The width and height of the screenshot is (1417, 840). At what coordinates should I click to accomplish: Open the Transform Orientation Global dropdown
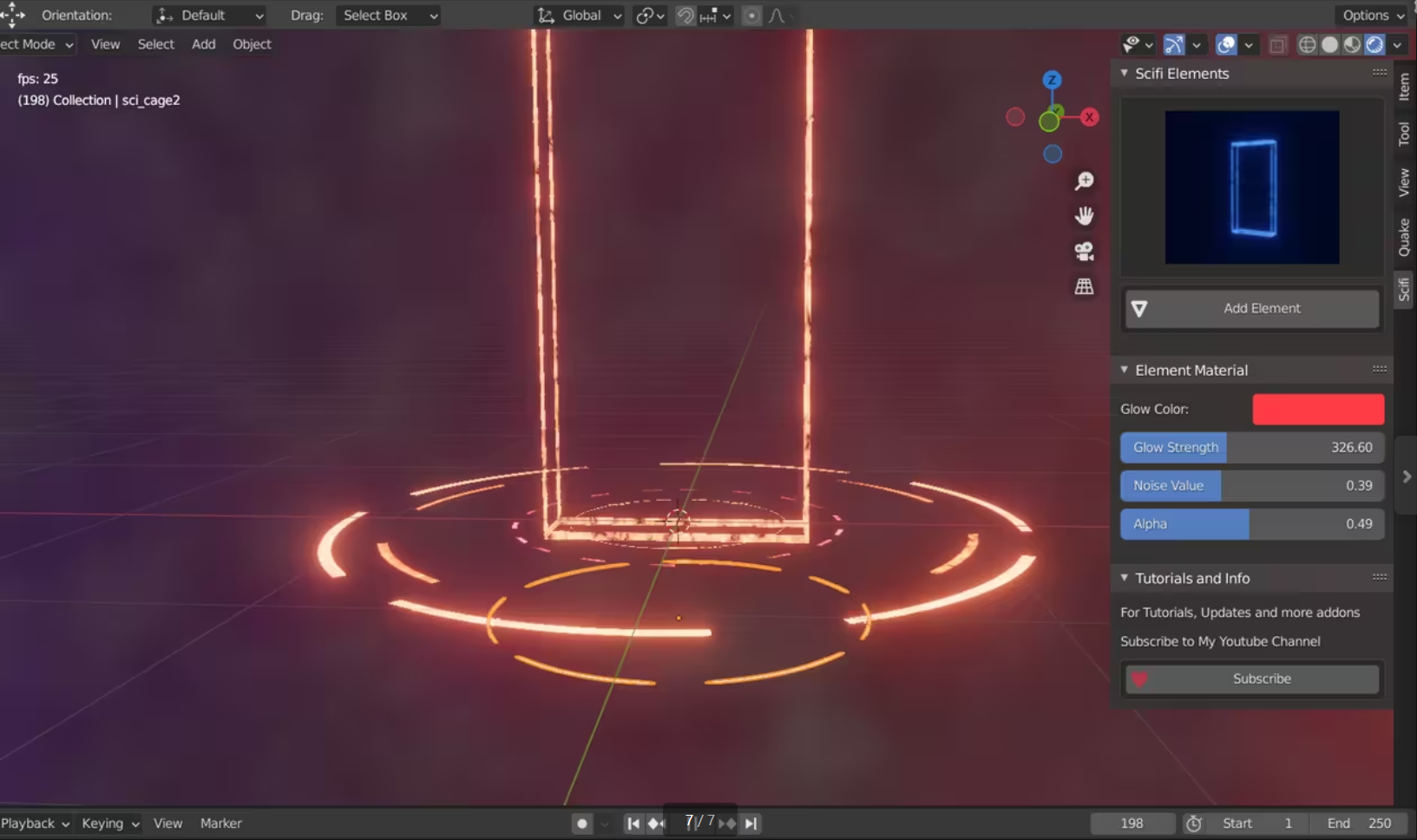(578, 15)
